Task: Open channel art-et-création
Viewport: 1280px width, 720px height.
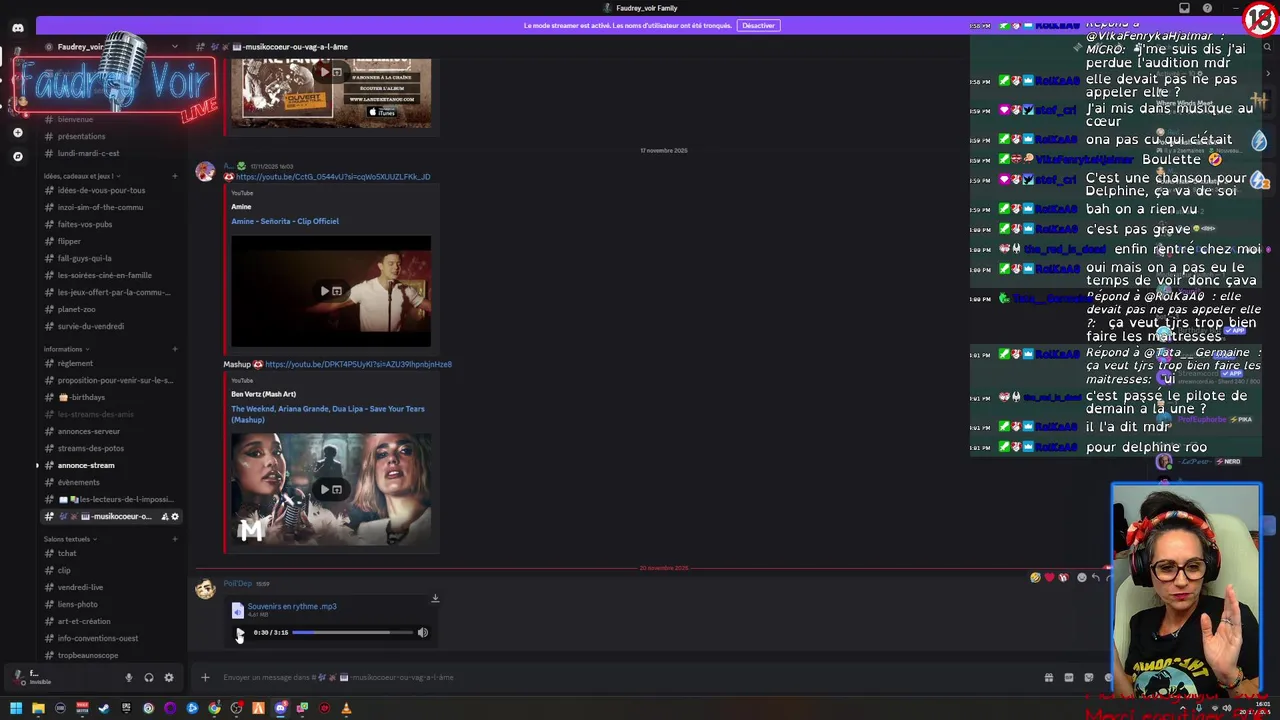Action: [x=84, y=621]
